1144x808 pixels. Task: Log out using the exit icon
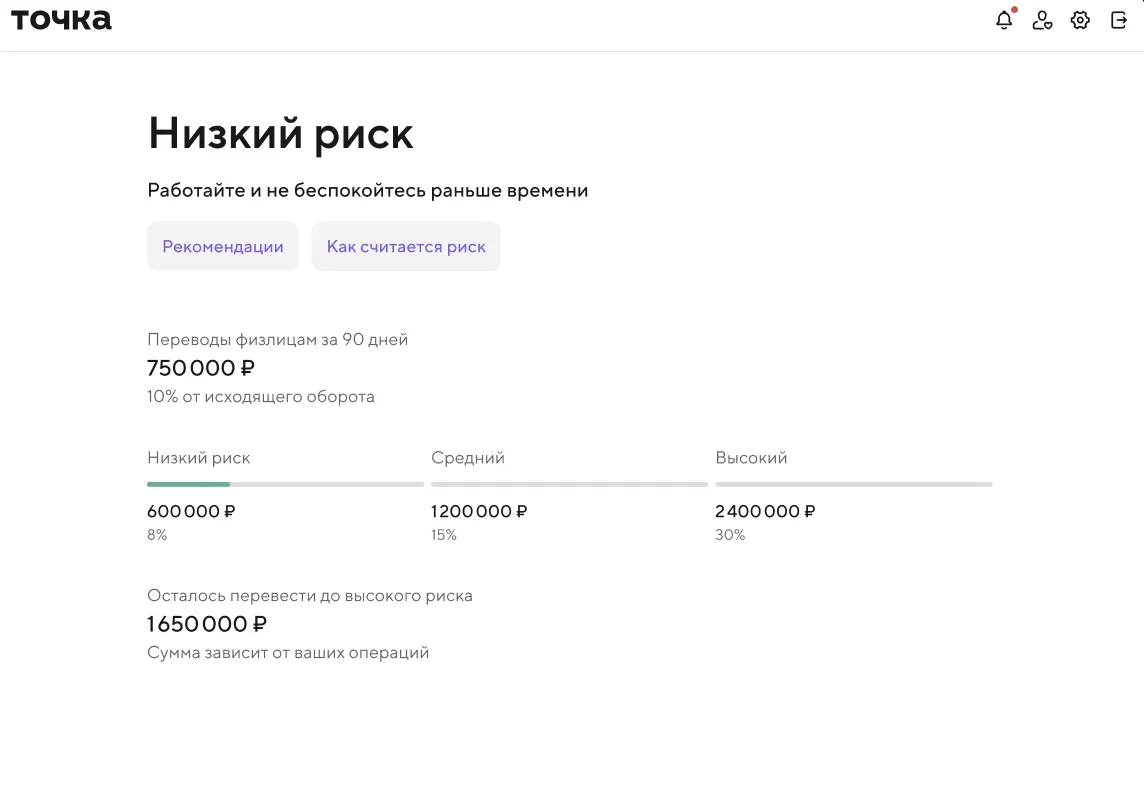pyautogui.click(x=1119, y=20)
